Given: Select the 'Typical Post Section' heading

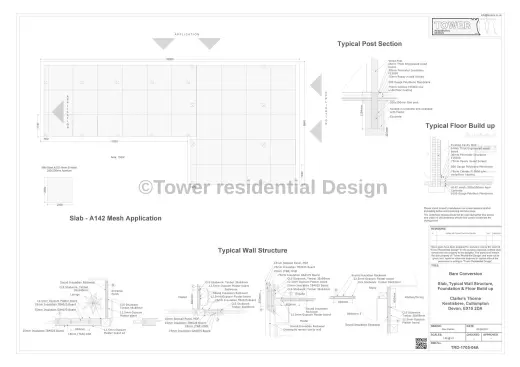Looking at the screenshot, I should (x=369, y=44).
